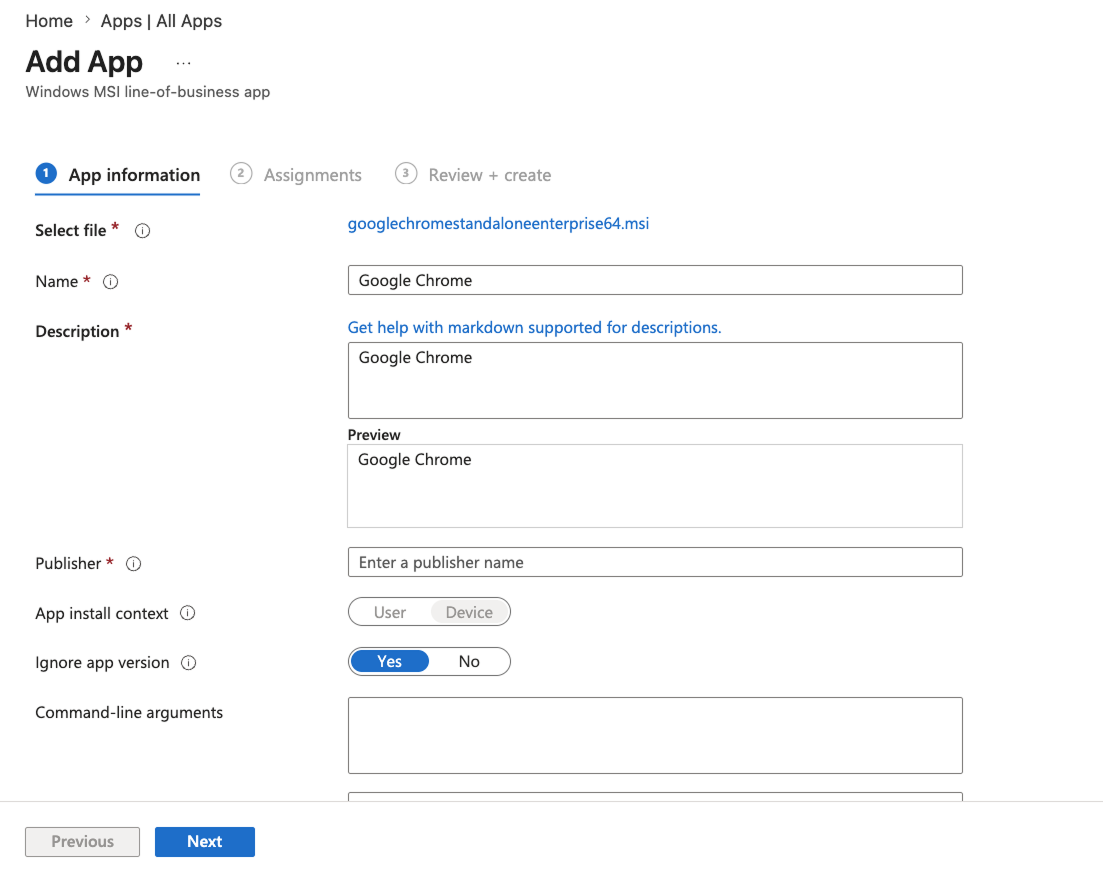Screen dimensions: 1103x876
Task: Switch to the App information tab
Action: click(117, 175)
